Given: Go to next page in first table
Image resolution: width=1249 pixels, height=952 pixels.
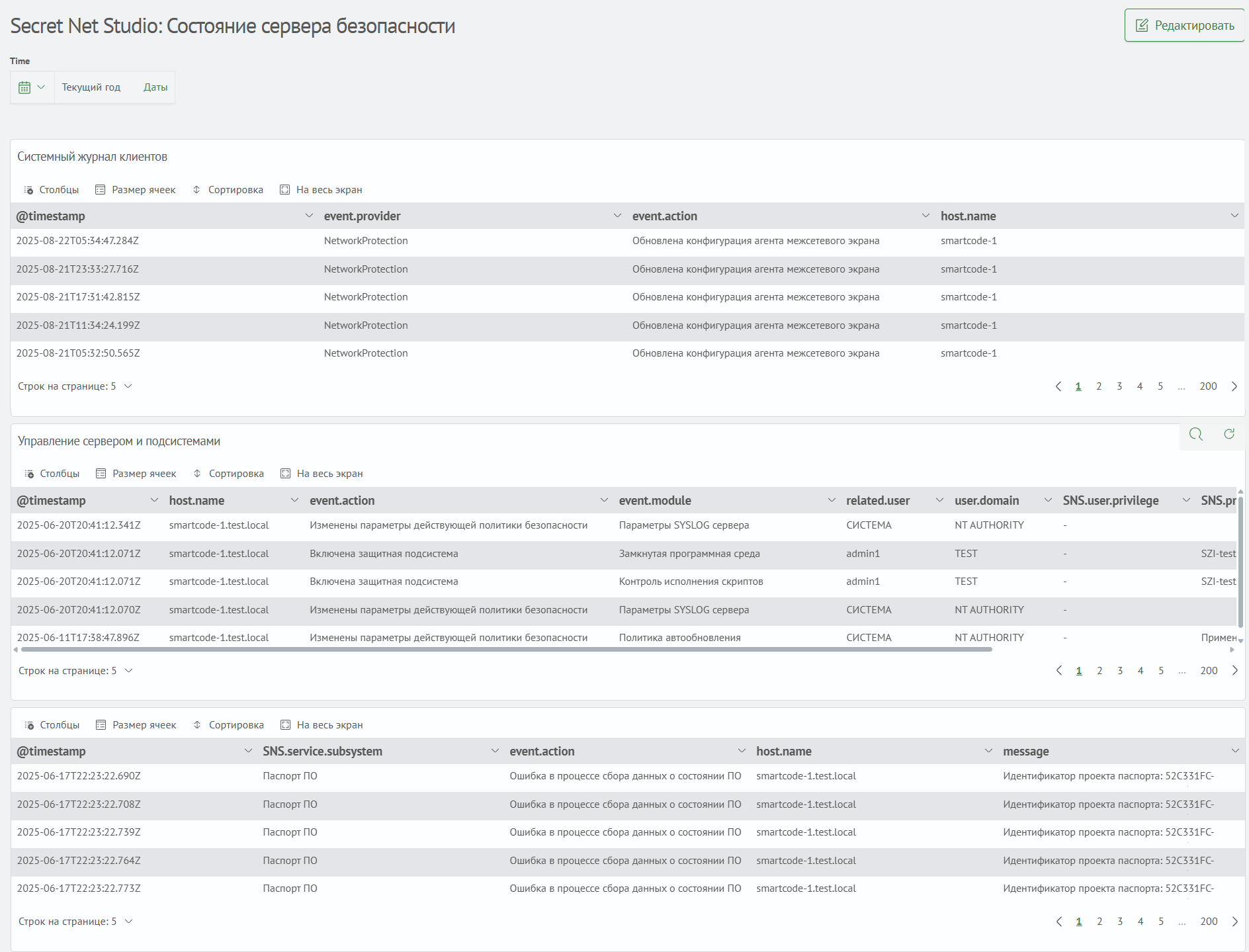Looking at the screenshot, I should [1234, 386].
